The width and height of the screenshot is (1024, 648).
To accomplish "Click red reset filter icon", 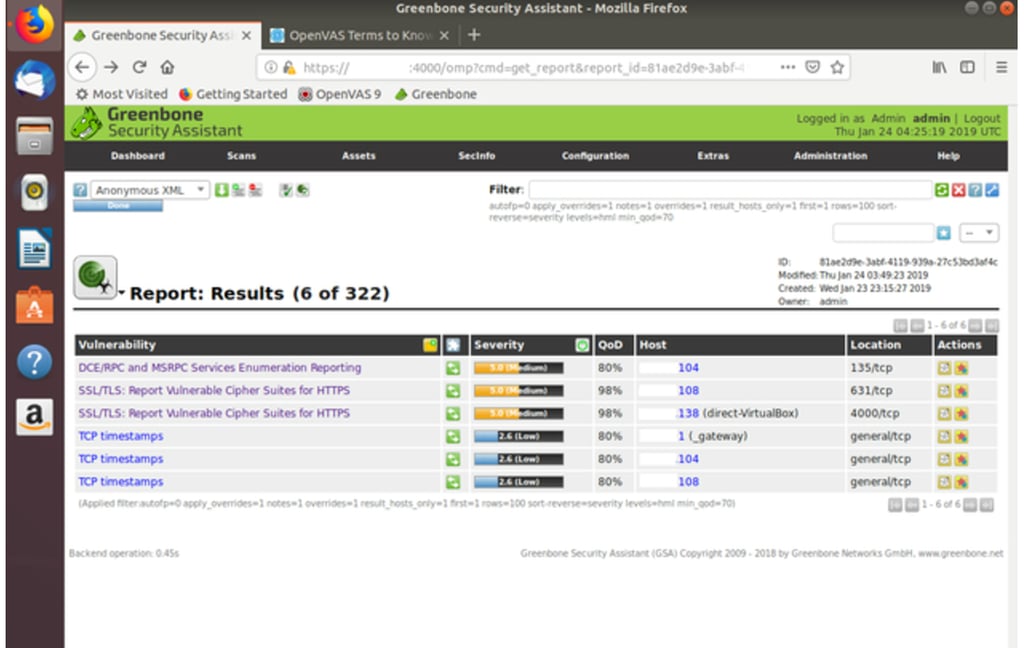I will point(958,190).
